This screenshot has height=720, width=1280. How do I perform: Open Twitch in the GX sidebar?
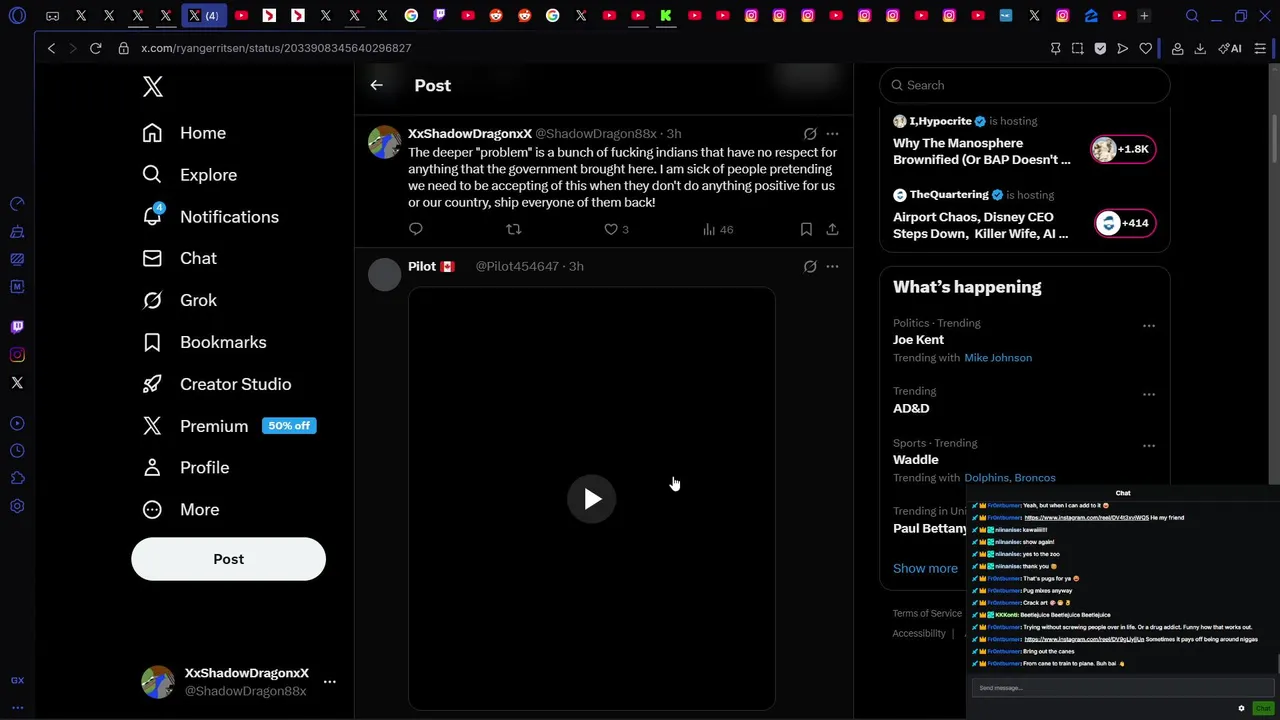click(x=17, y=327)
